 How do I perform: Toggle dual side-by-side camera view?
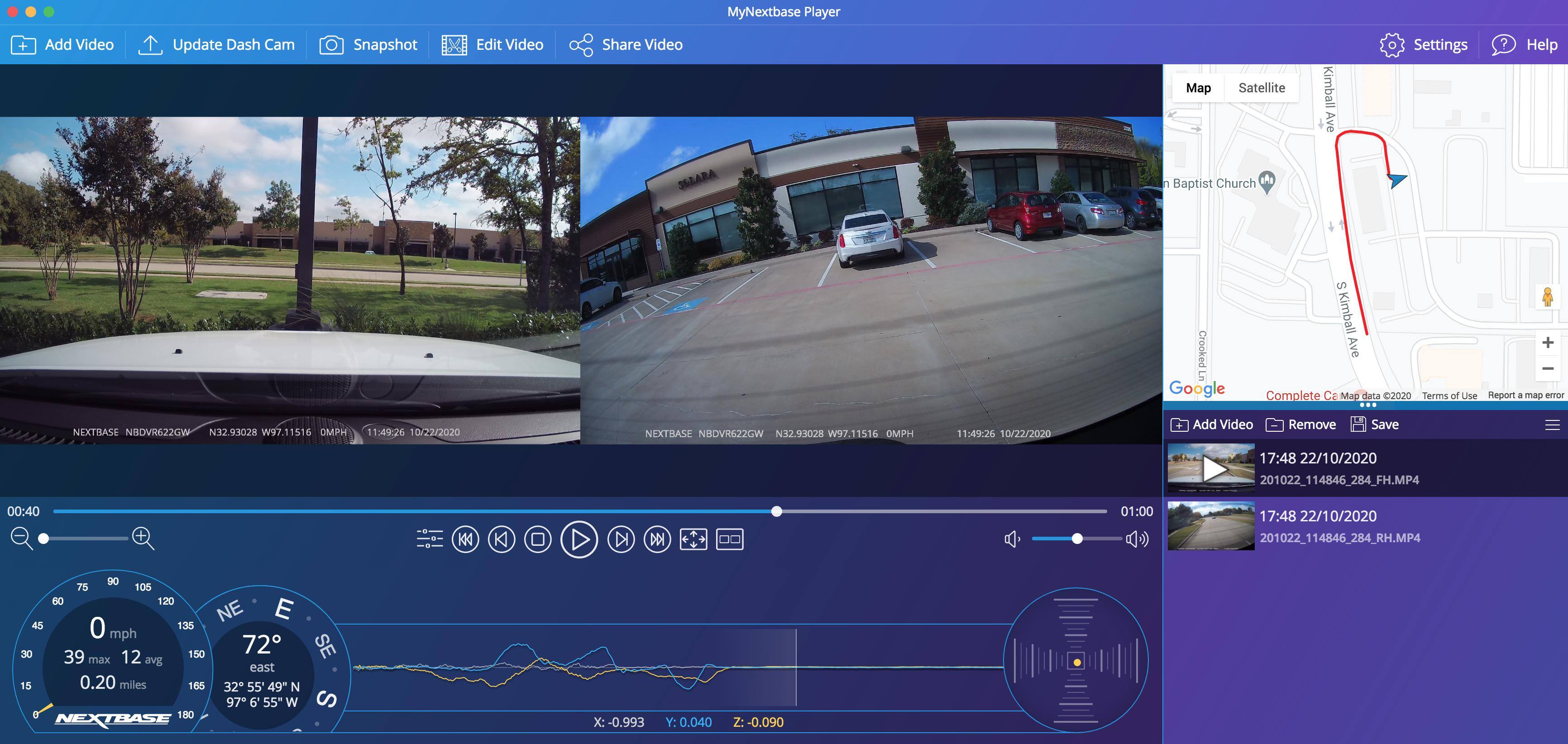[x=729, y=539]
